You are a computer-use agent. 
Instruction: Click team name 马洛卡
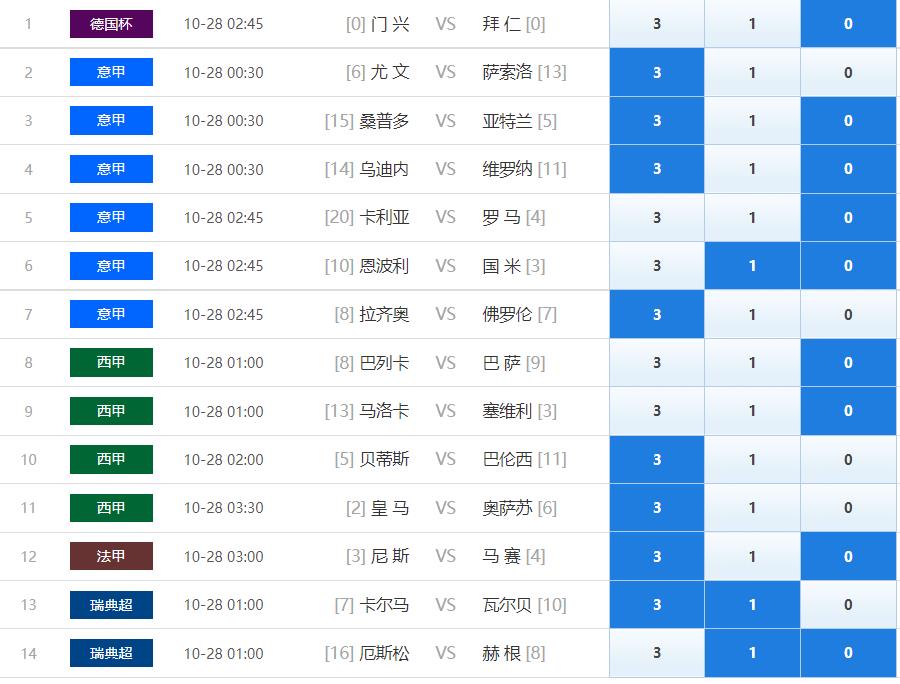click(x=384, y=411)
